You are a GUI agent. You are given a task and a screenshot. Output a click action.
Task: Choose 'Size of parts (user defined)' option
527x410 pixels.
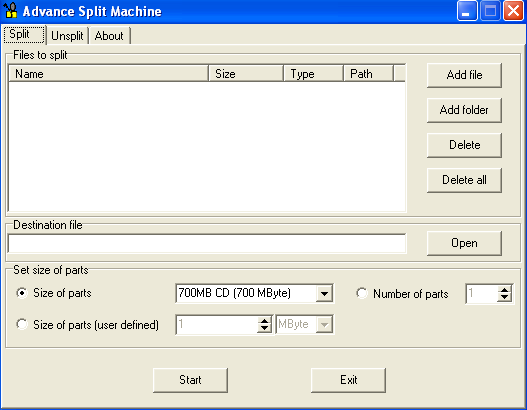point(22,324)
